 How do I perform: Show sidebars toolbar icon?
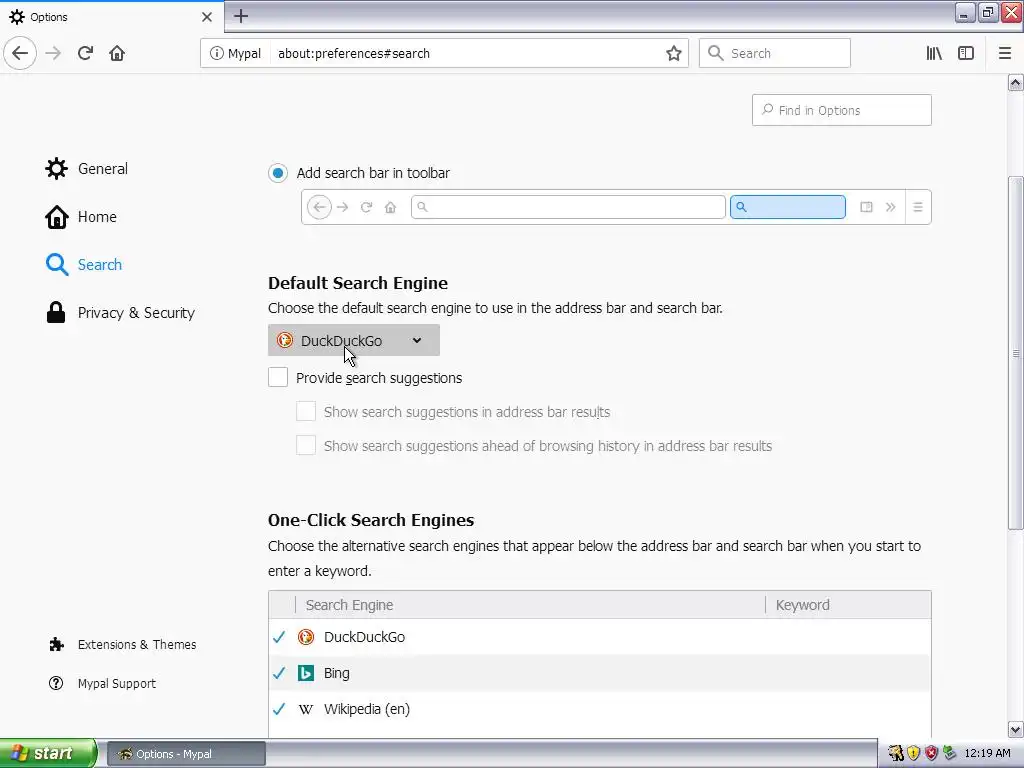(966, 53)
